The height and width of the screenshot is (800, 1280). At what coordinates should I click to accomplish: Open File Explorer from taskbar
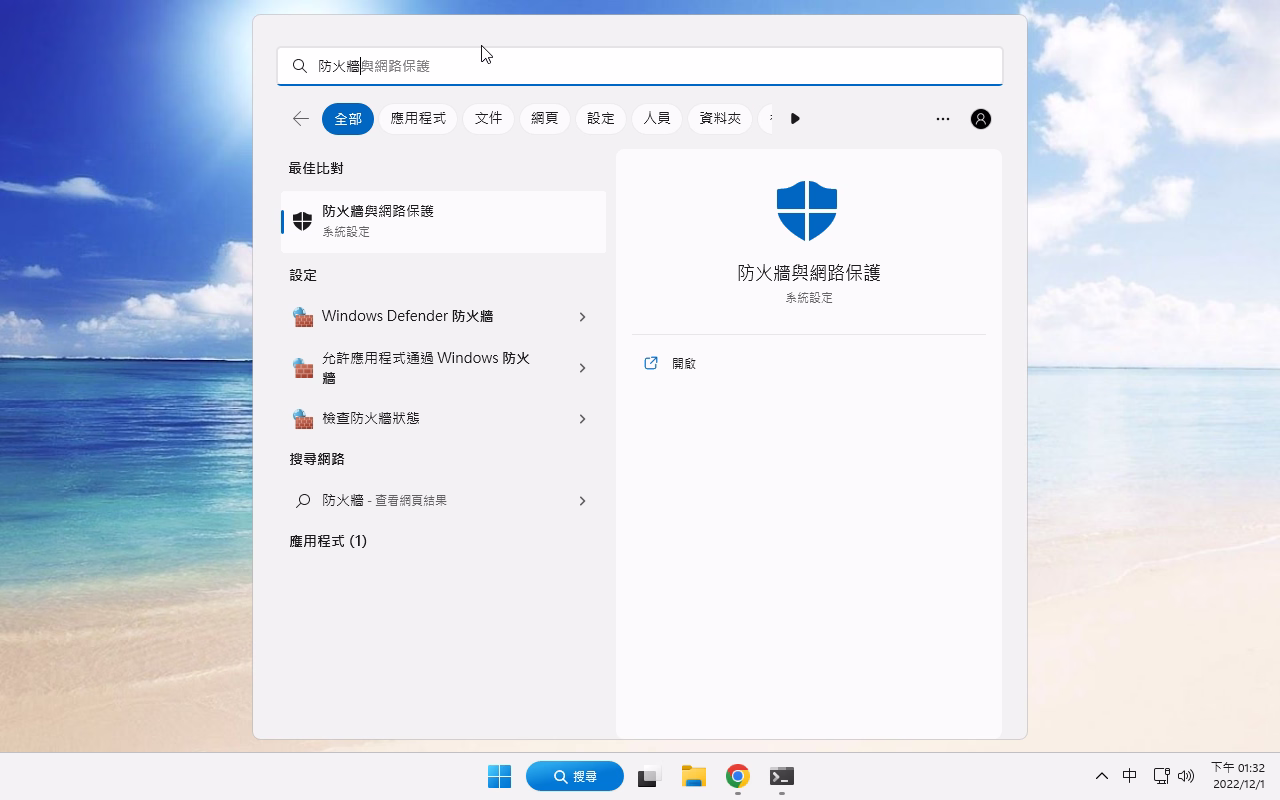click(x=694, y=777)
